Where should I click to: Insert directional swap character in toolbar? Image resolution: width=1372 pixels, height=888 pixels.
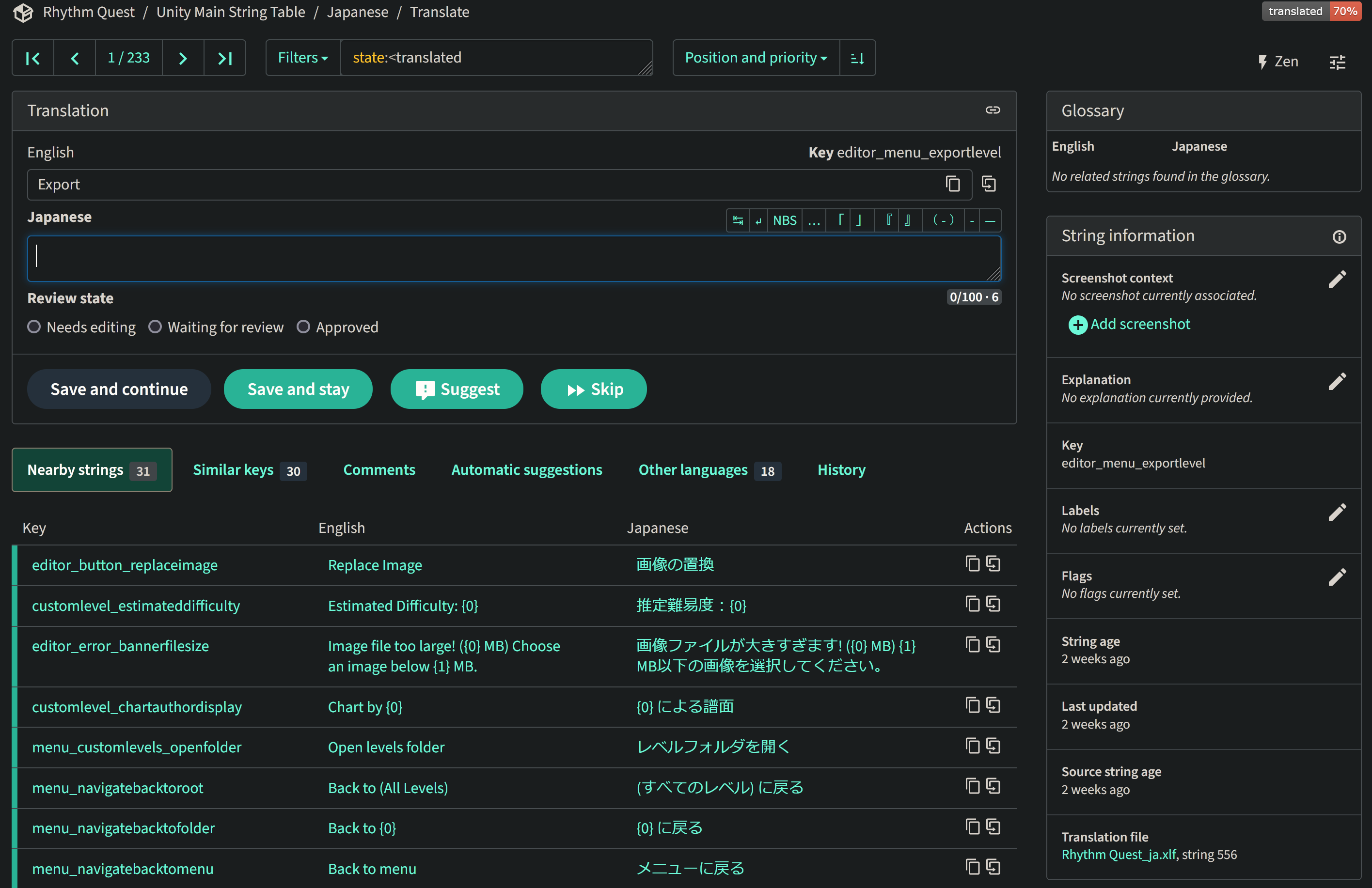[x=738, y=220]
